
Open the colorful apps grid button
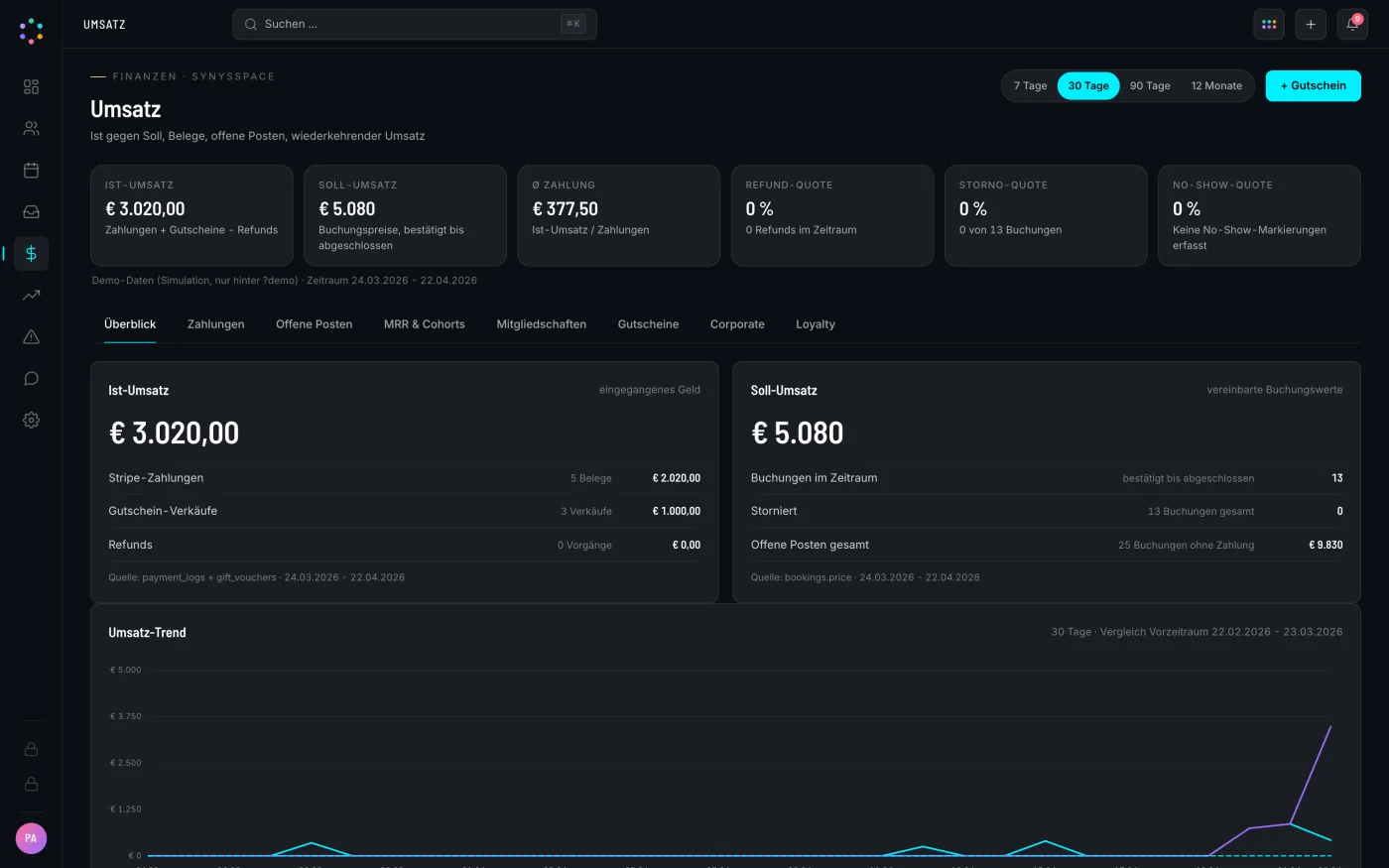1269,25
